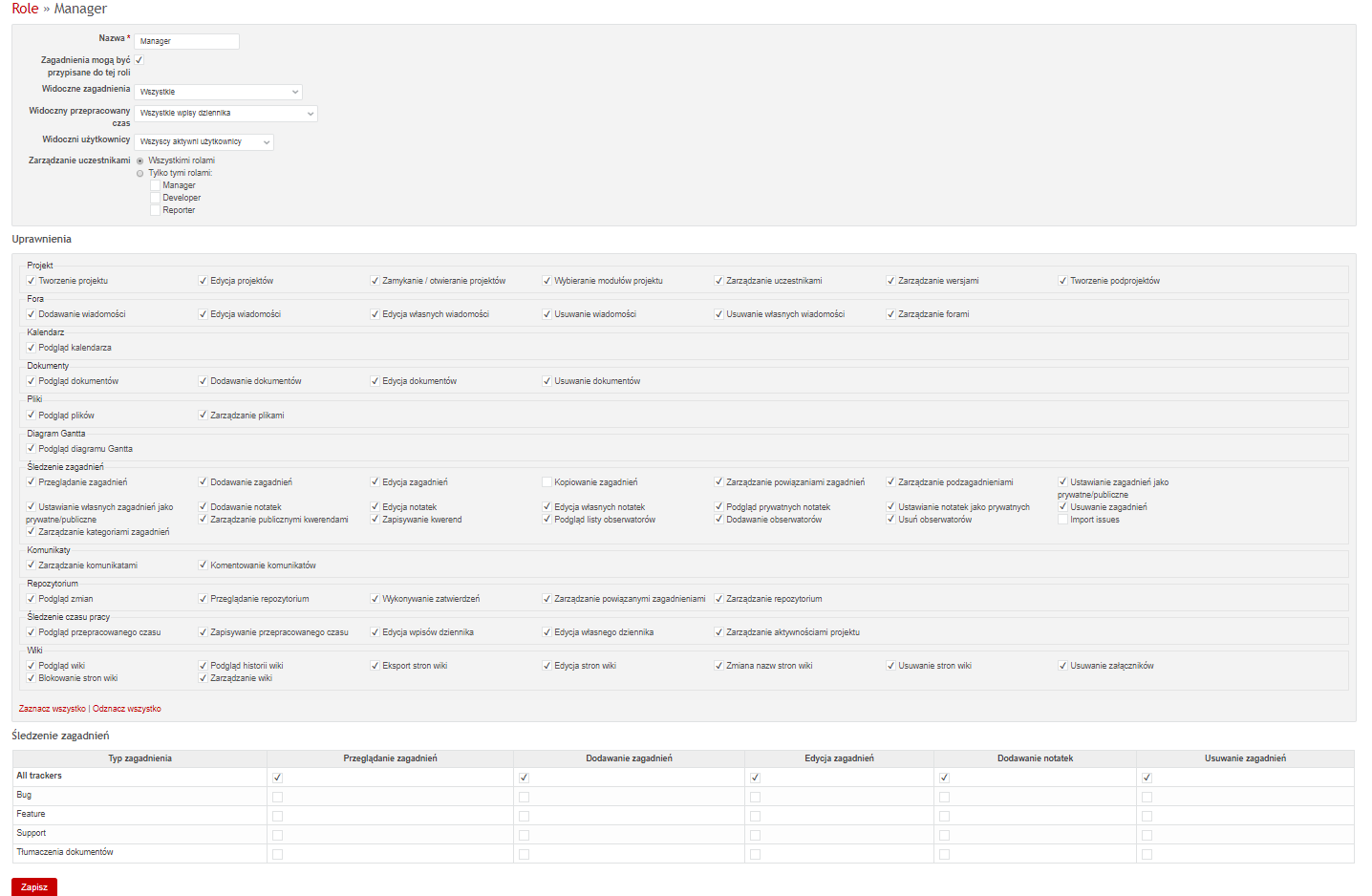This screenshot has height=896, width=1372.
Task: Click the Role breadcrumb link
Action: coord(25,9)
